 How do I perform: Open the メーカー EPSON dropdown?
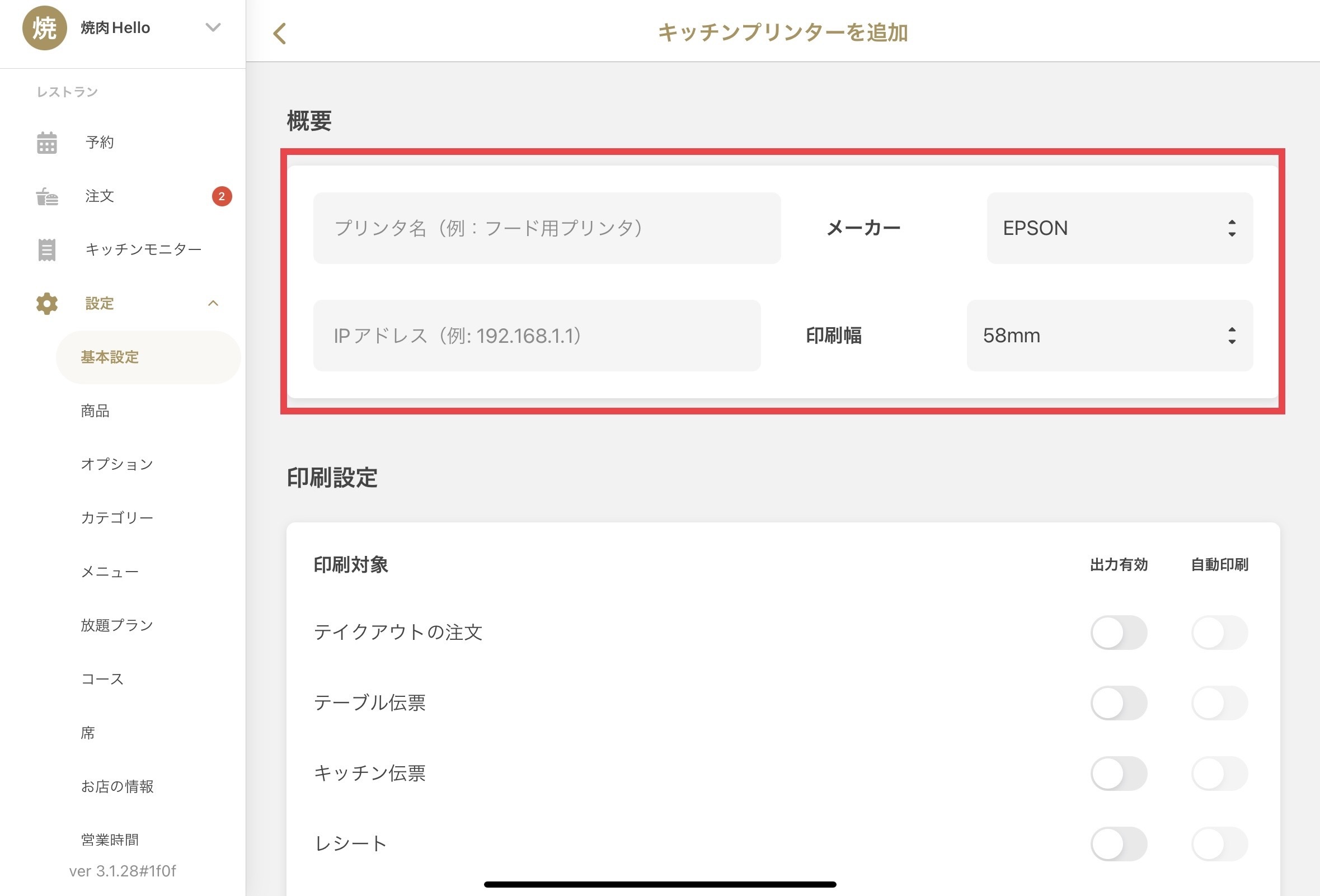click(1119, 228)
